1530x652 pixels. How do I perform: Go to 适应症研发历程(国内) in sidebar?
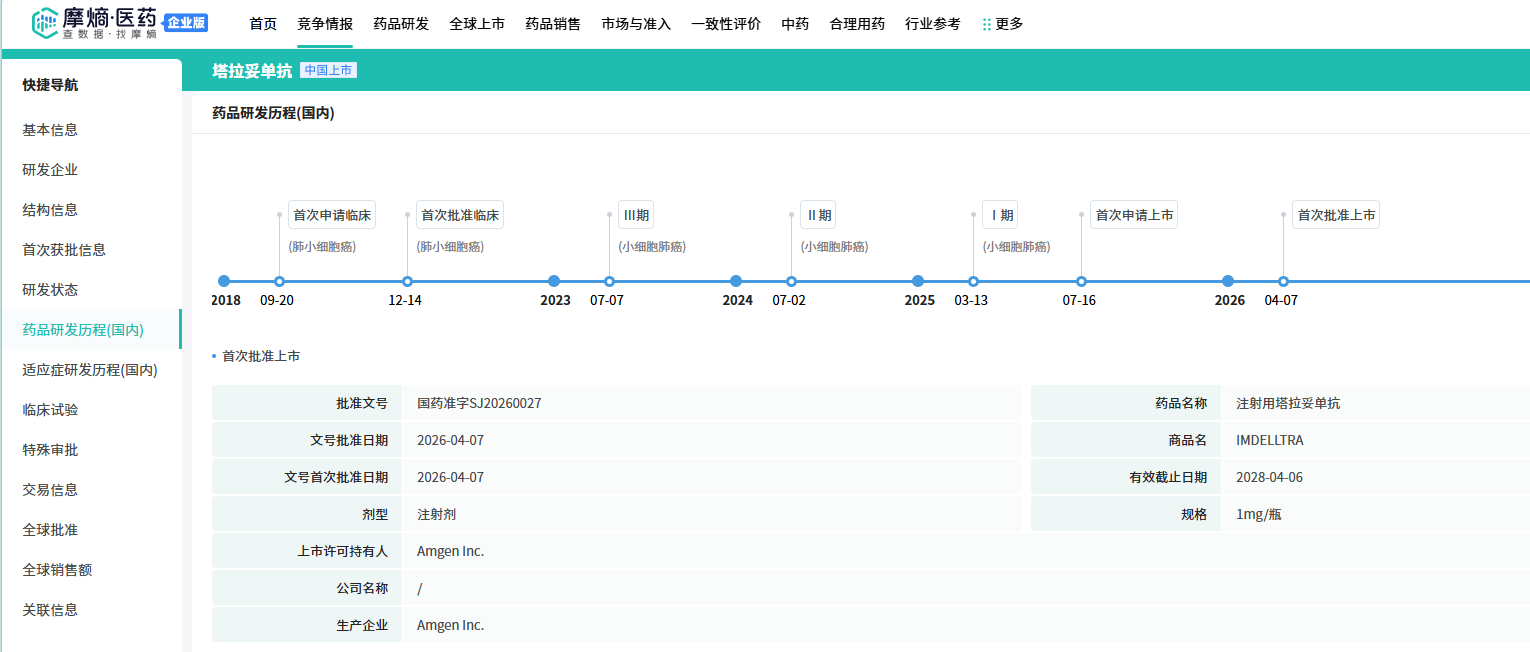point(90,370)
